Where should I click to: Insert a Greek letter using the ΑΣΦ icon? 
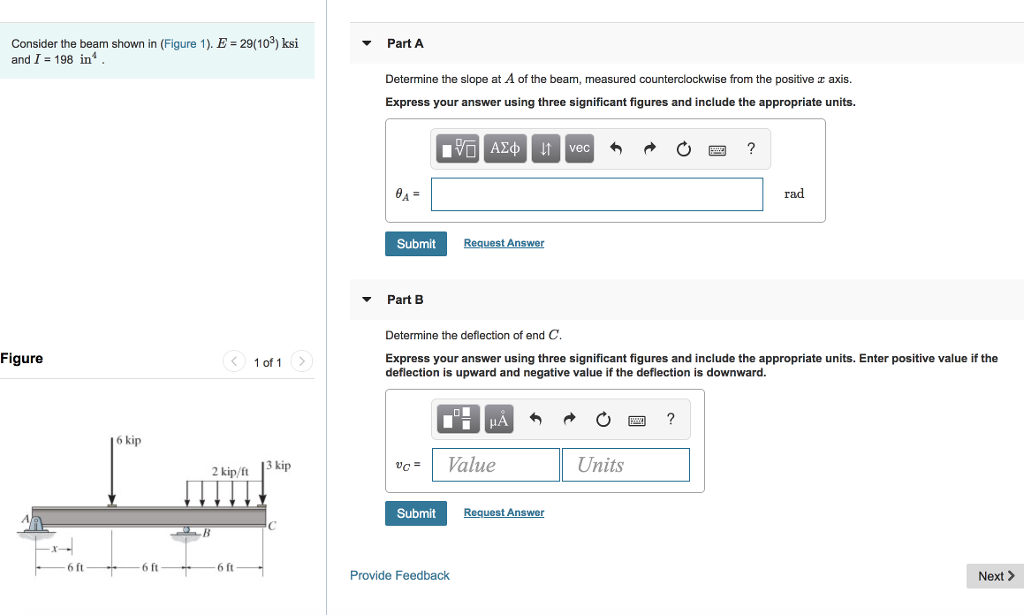[504, 148]
